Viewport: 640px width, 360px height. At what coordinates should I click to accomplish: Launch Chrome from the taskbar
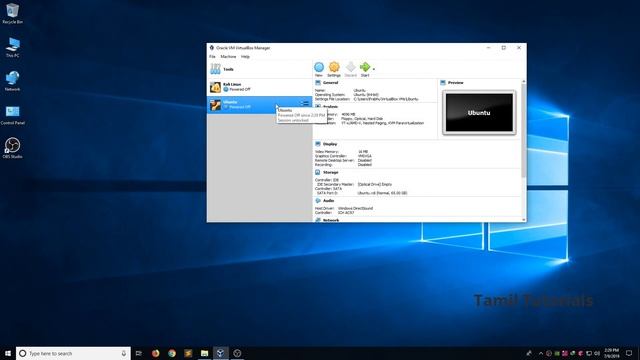tap(172, 353)
